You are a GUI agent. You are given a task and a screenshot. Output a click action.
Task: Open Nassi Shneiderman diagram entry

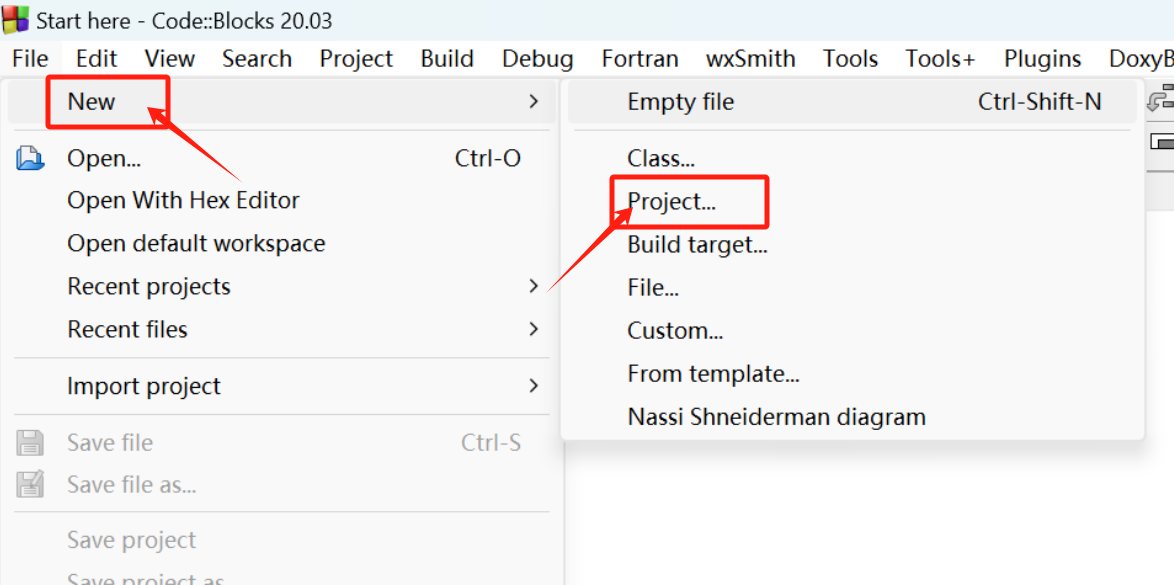click(x=776, y=416)
